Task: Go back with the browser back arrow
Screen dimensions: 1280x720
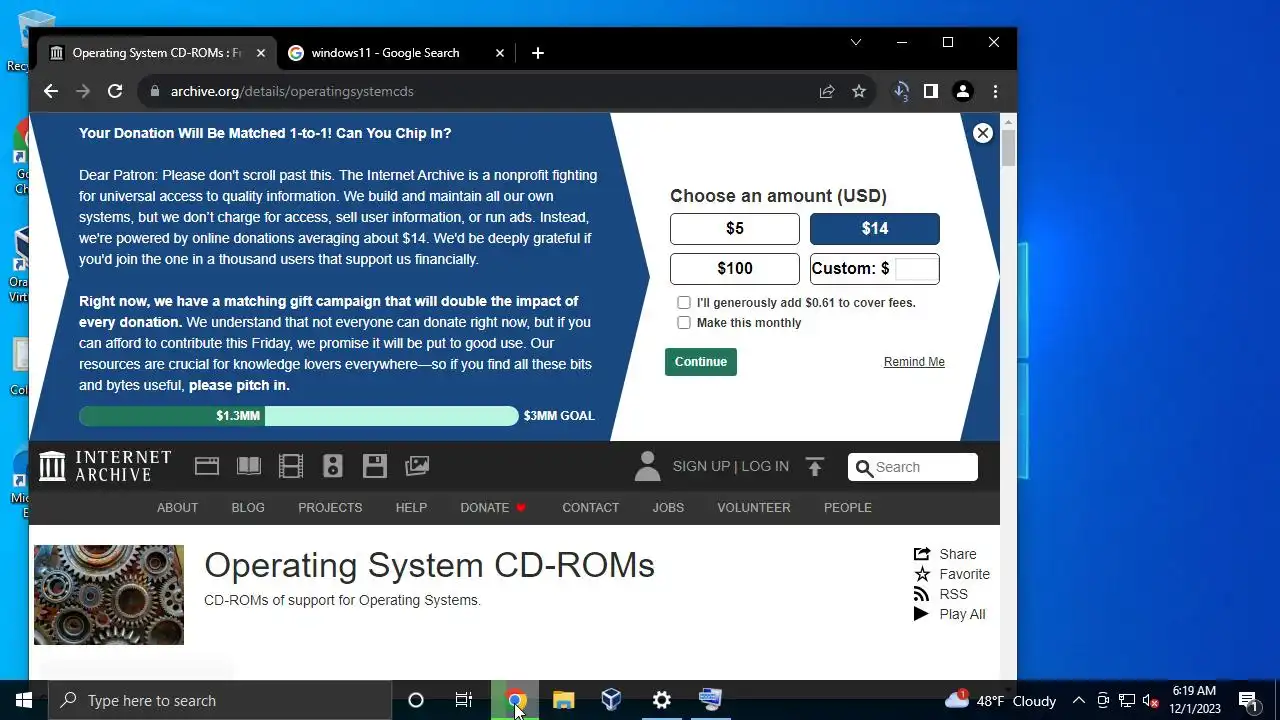Action: coord(51,91)
